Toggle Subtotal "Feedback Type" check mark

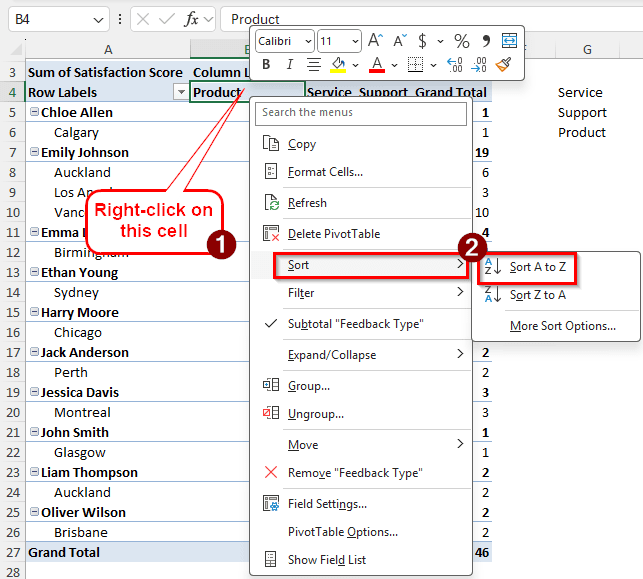(x=270, y=324)
